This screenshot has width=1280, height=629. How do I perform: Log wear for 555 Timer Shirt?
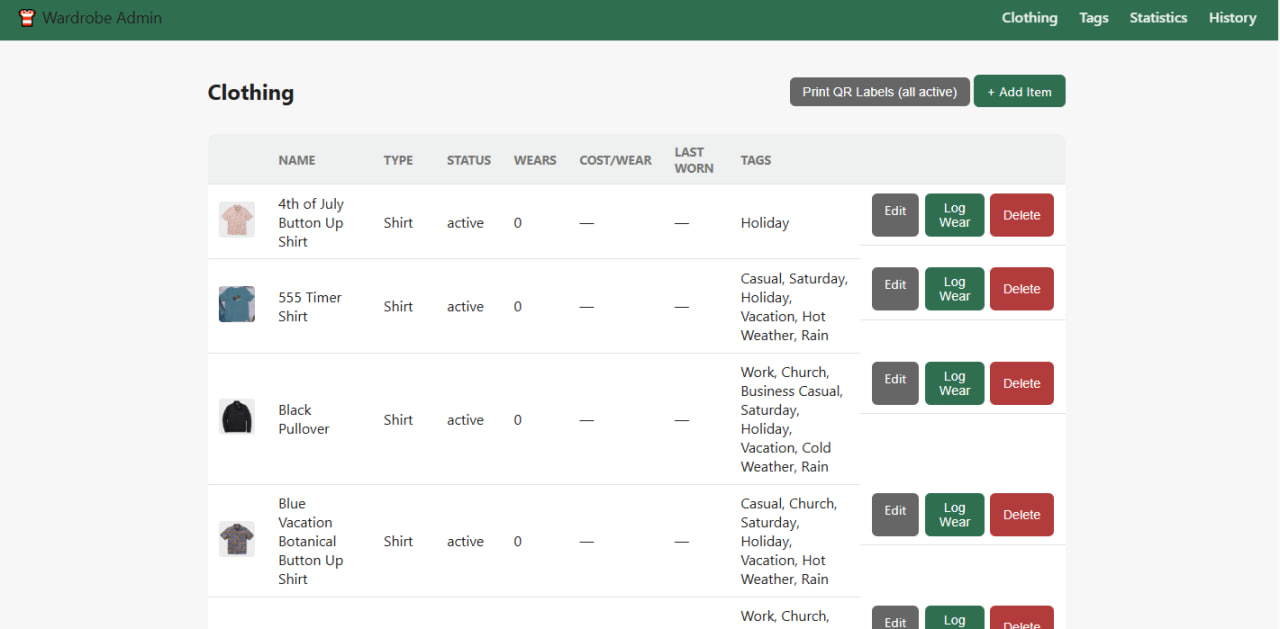[954, 289]
